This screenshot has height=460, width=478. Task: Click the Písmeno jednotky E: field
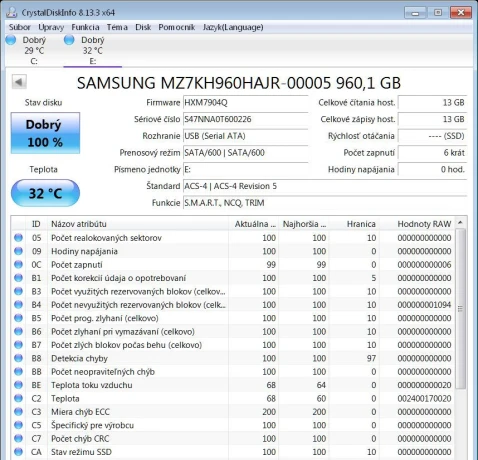(245, 169)
